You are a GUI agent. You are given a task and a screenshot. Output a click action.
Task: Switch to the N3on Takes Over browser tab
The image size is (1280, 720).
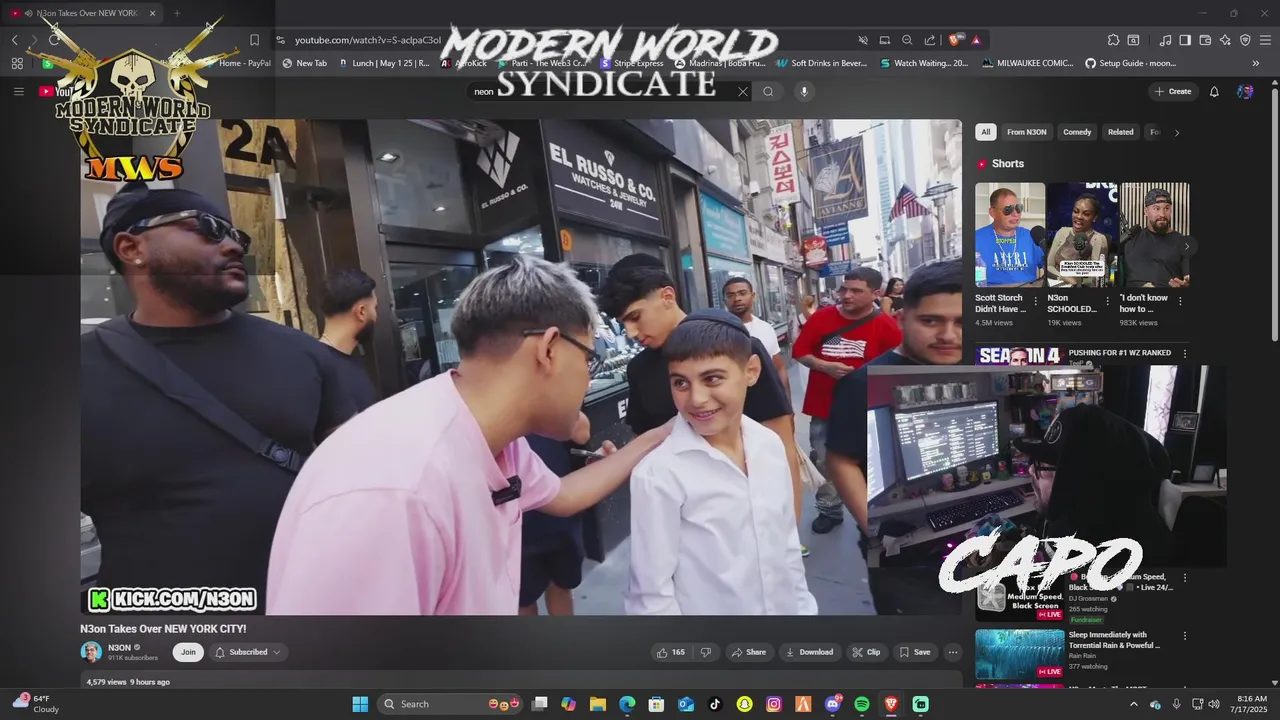click(84, 13)
